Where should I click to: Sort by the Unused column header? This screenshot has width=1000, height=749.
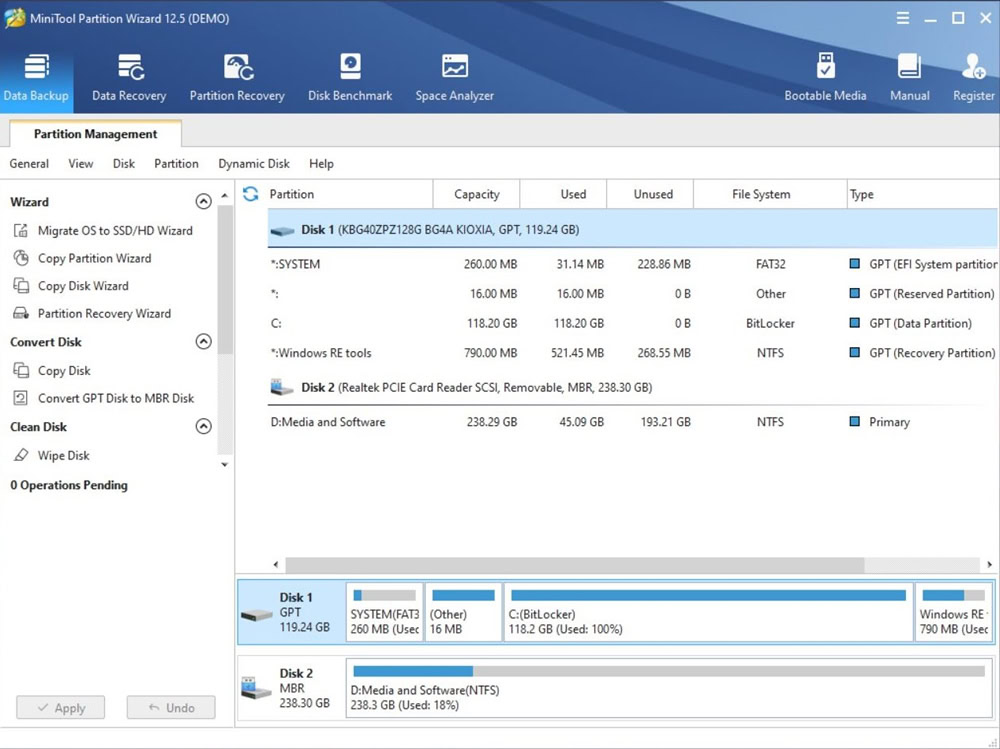(650, 194)
